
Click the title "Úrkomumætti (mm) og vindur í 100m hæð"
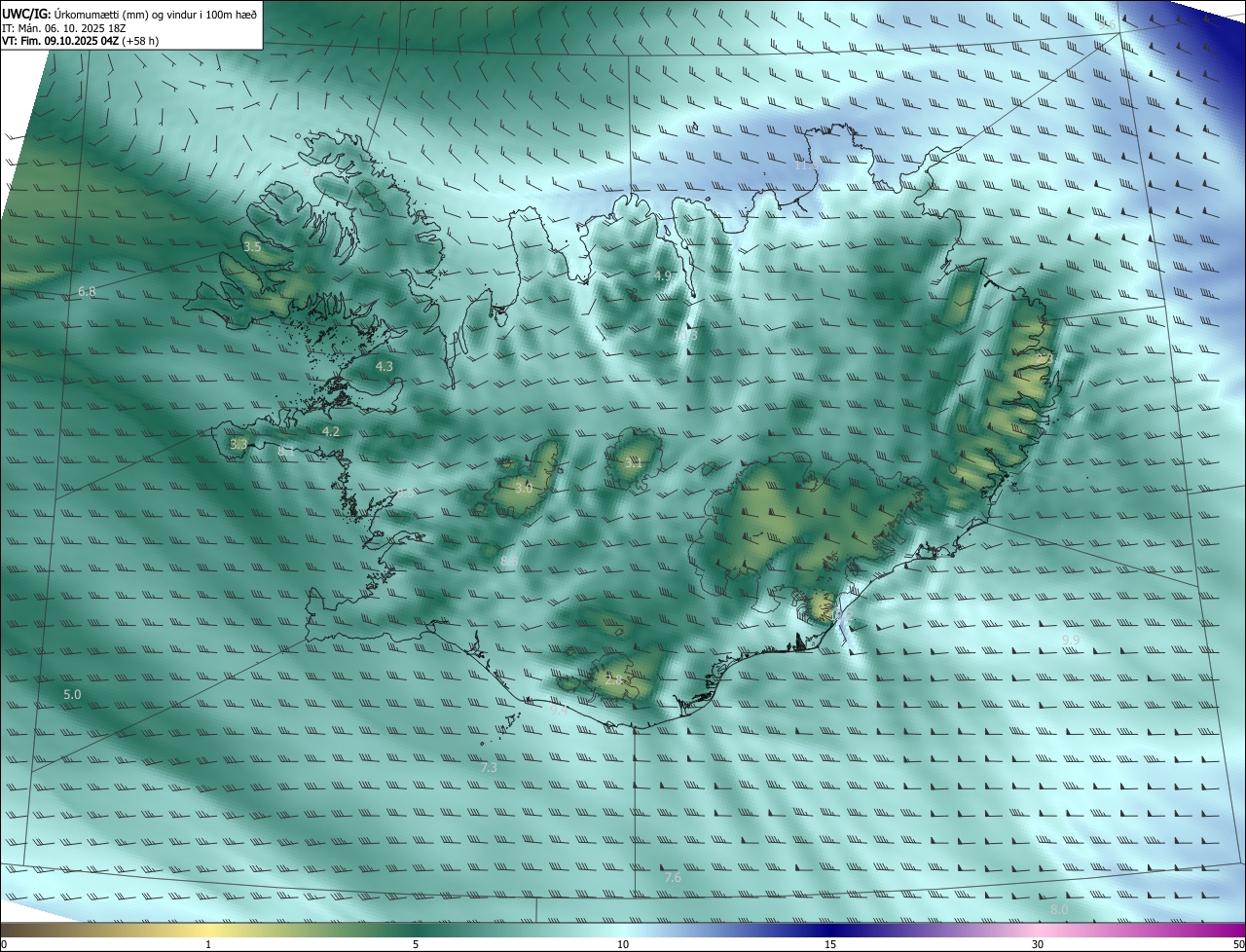click(155, 14)
